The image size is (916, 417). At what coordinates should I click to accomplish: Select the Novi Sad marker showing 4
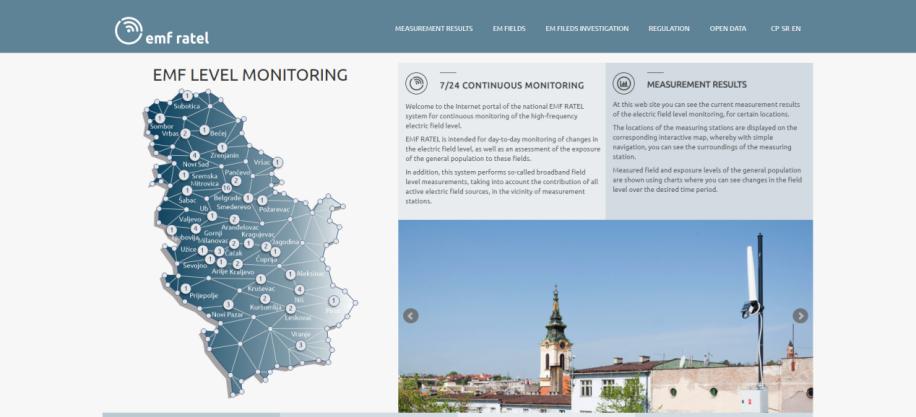tap(195, 155)
